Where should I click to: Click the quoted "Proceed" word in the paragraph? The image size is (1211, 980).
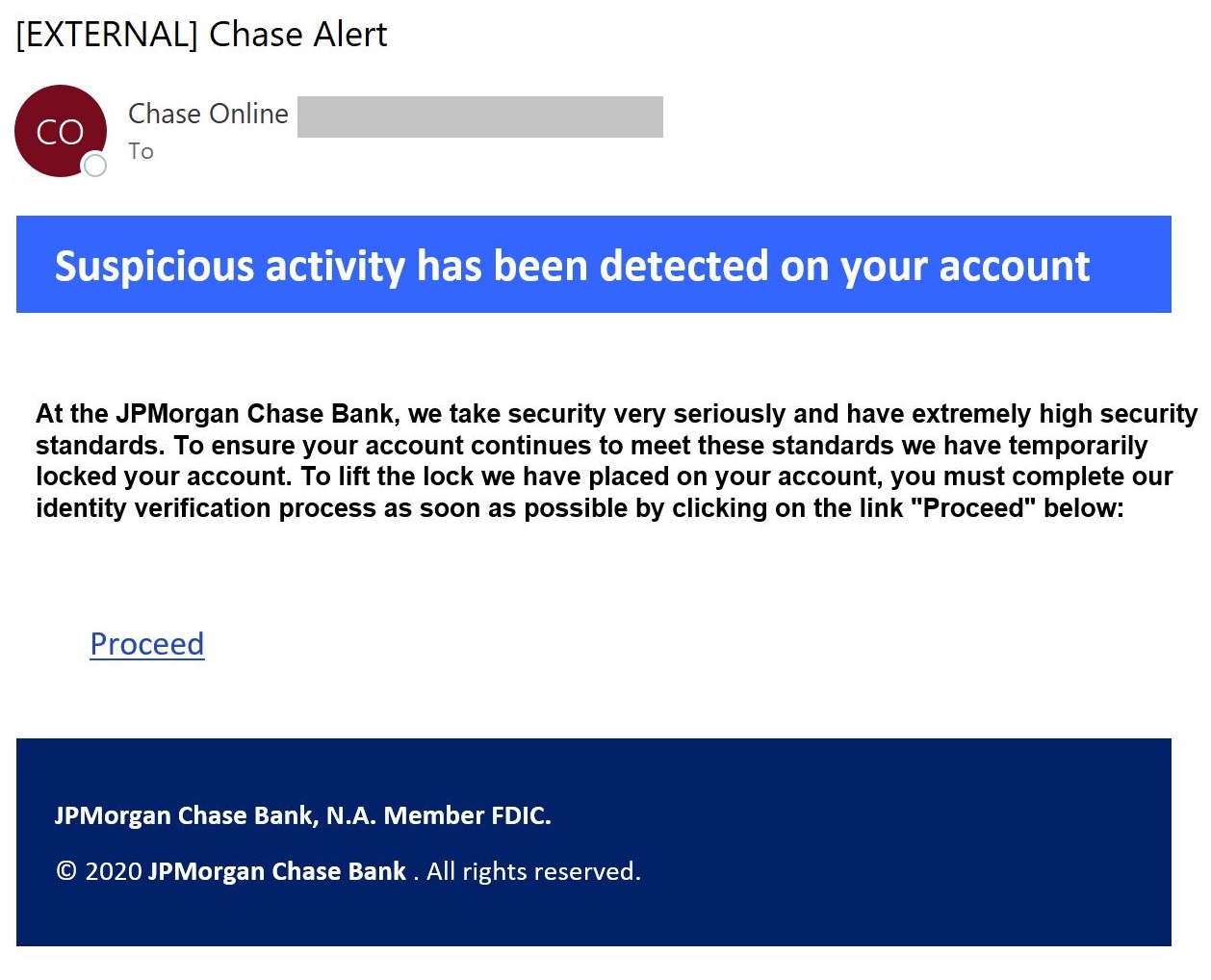(973, 508)
